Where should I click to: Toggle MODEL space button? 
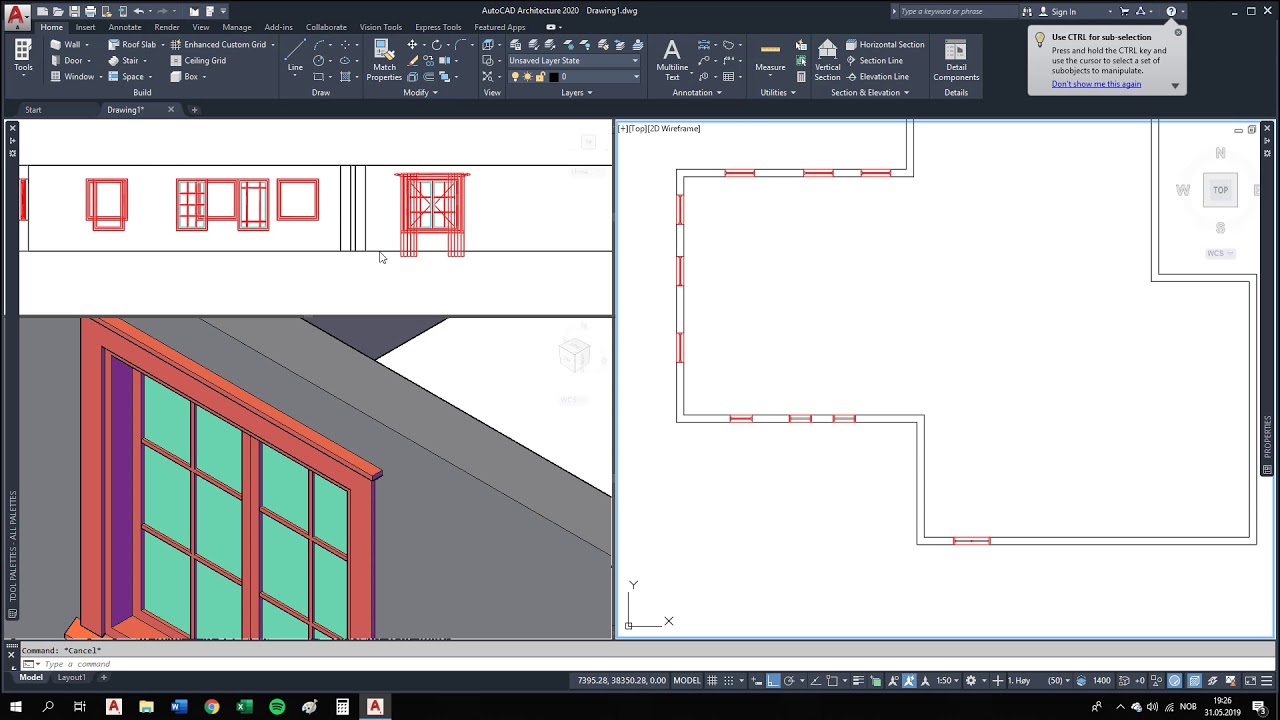[687, 680]
